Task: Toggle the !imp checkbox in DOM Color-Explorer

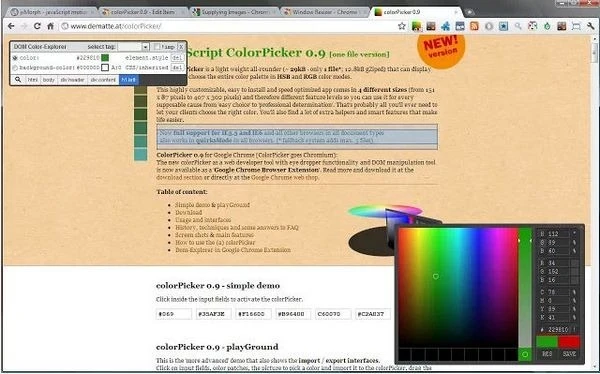Action: click(157, 47)
